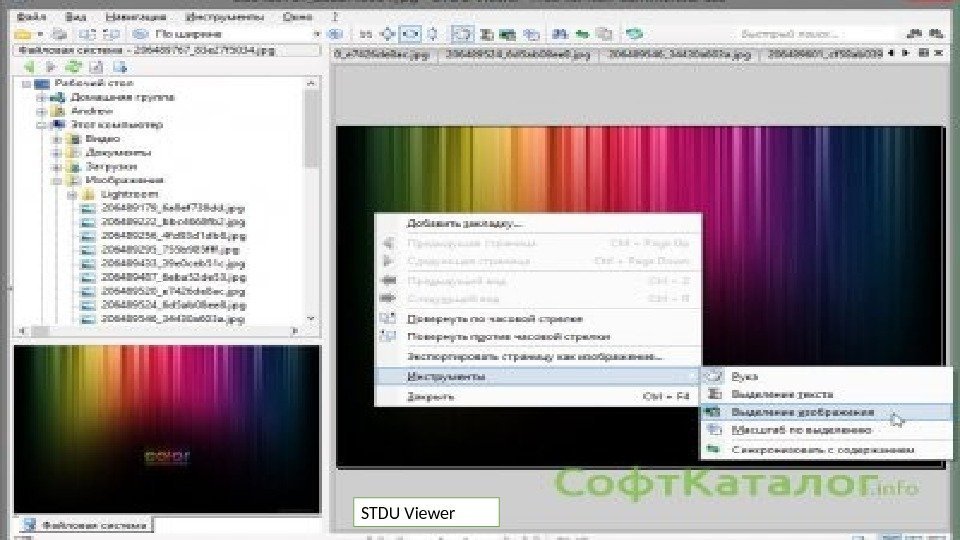Click the print icon in toolbar

(x=59, y=34)
